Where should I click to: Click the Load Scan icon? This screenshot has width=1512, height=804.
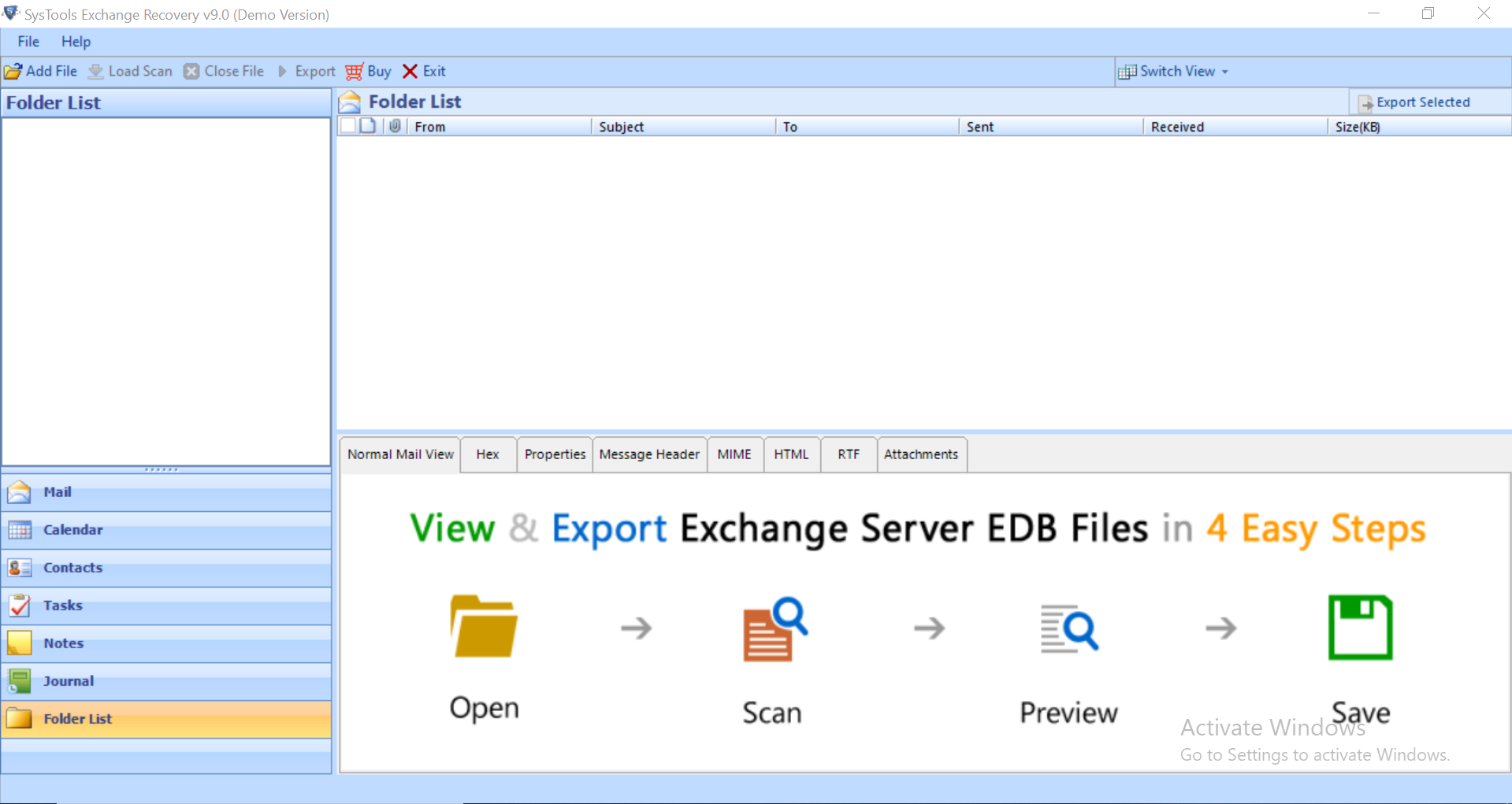pos(95,72)
